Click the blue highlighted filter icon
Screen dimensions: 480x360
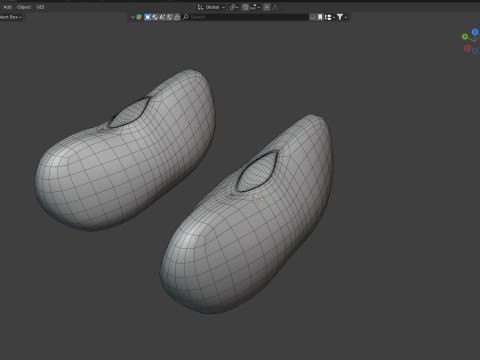click(148, 17)
